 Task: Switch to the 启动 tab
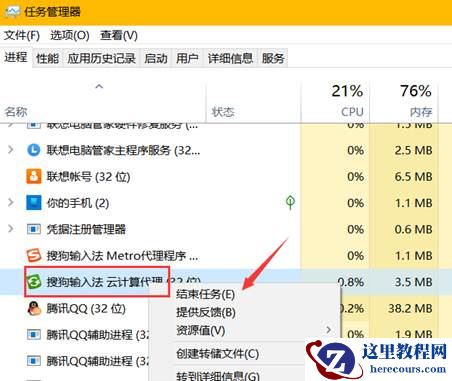[156, 58]
